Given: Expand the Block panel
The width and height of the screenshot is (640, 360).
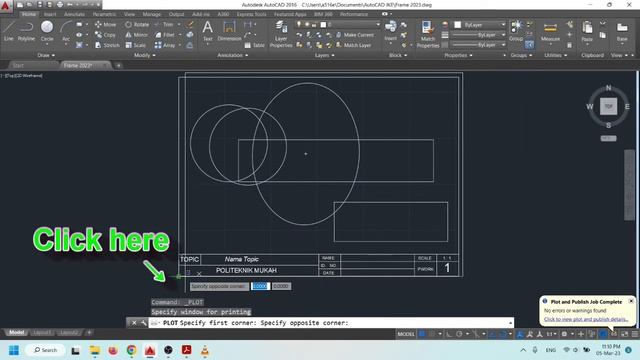Looking at the screenshot, I should (398, 55).
